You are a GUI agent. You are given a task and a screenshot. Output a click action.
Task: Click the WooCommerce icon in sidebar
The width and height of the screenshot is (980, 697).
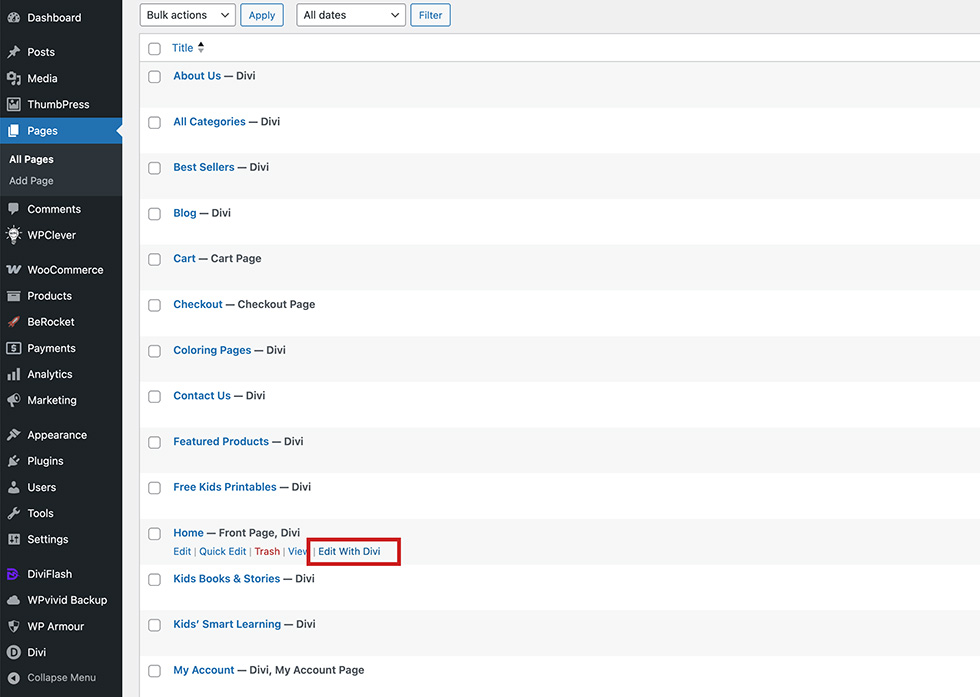[14, 270]
